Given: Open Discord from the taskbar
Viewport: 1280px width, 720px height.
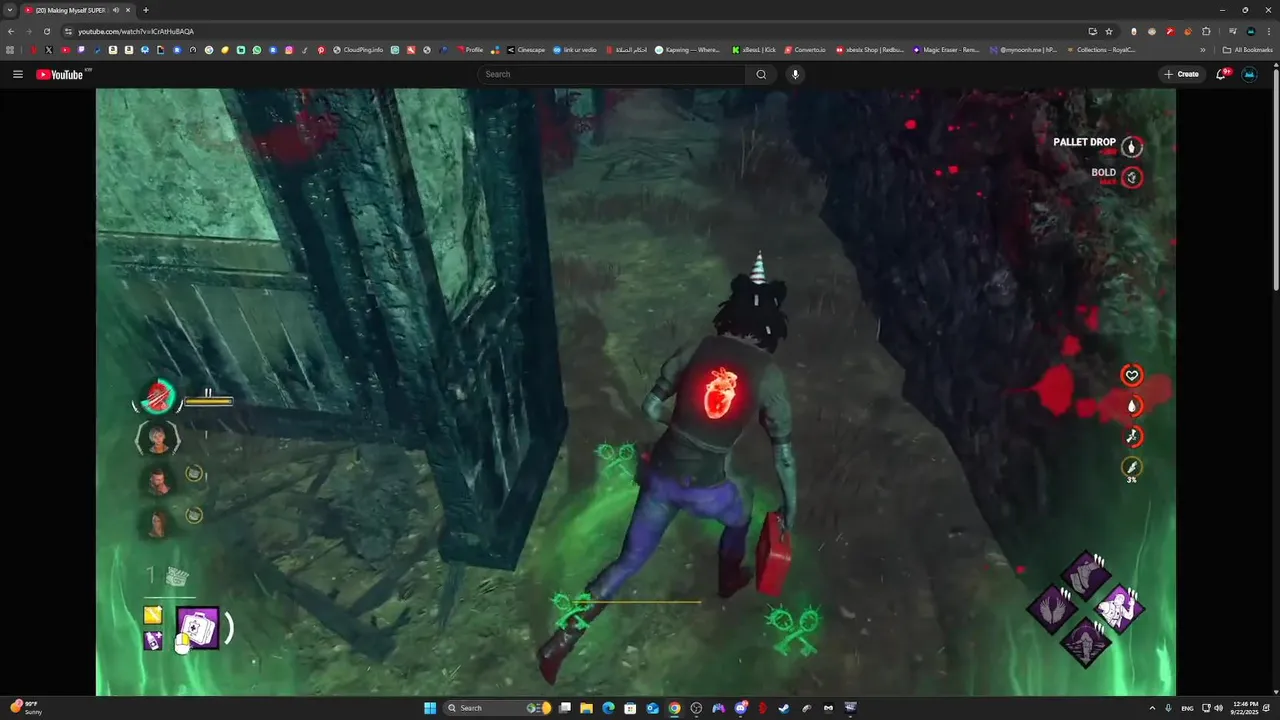Looking at the screenshot, I should pyautogui.click(x=740, y=708).
